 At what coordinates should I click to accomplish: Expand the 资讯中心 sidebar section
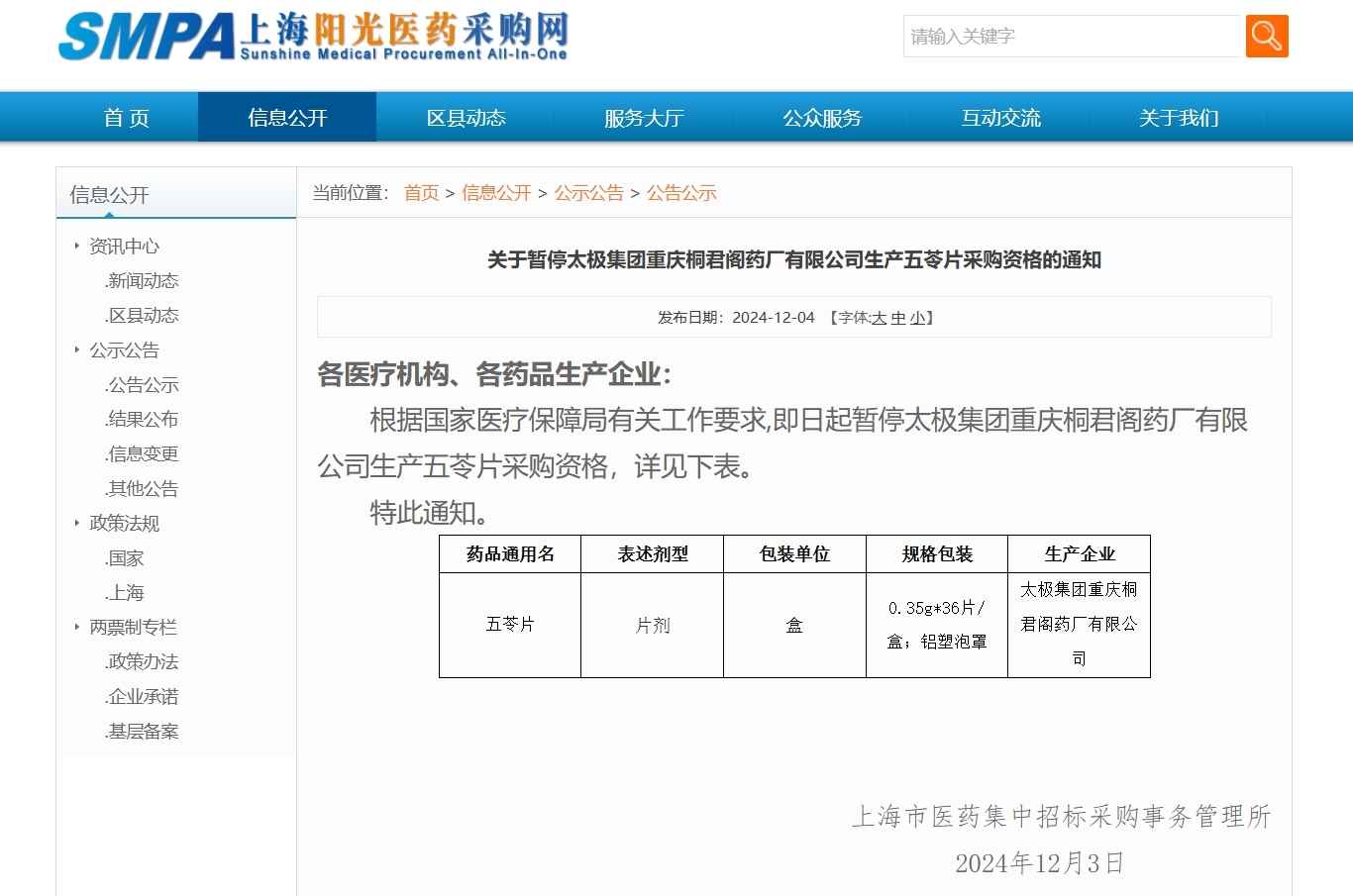click(123, 246)
